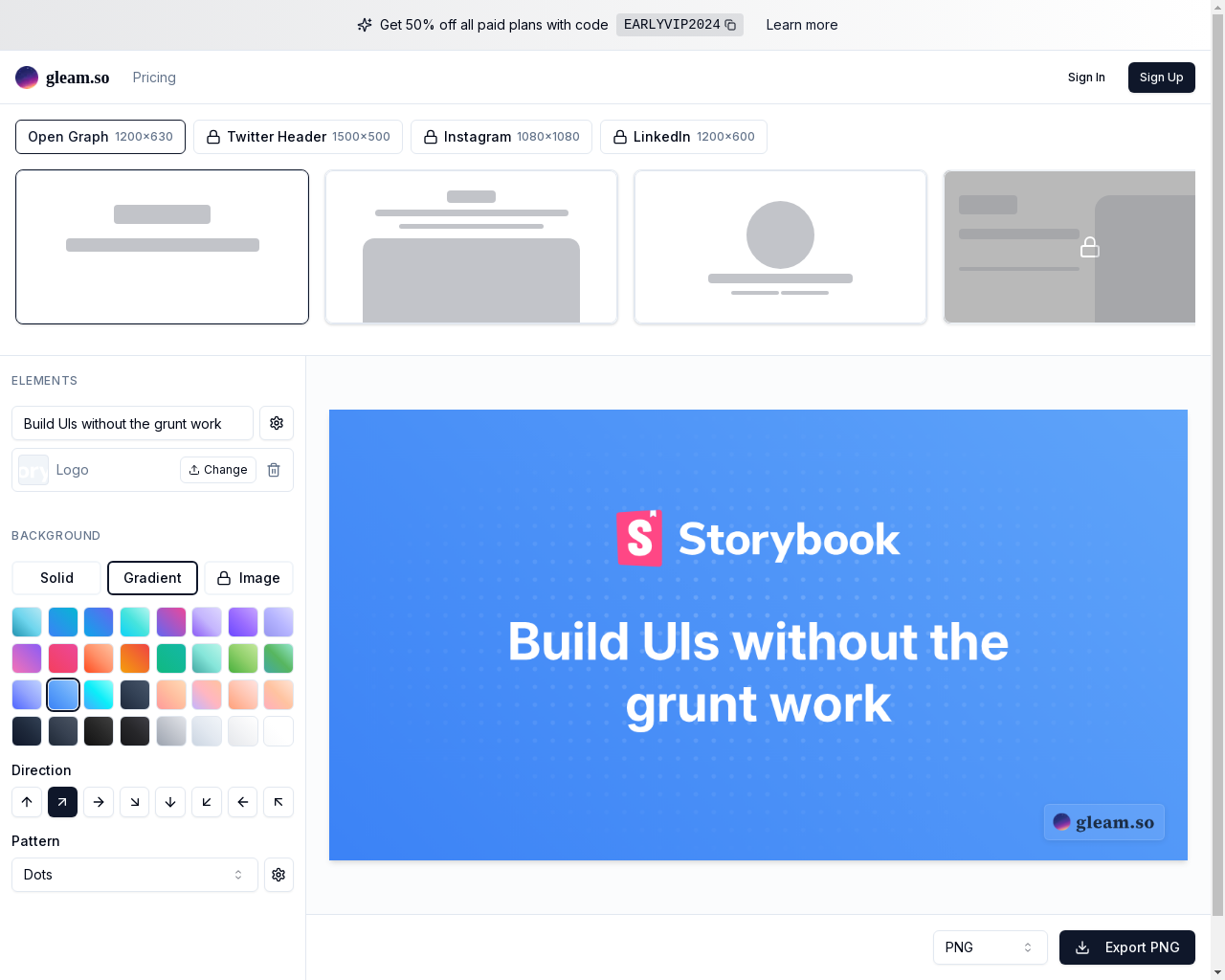Open the Pattern dropdown showing Dots
This screenshot has width=1225, height=980.
point(135,875)
